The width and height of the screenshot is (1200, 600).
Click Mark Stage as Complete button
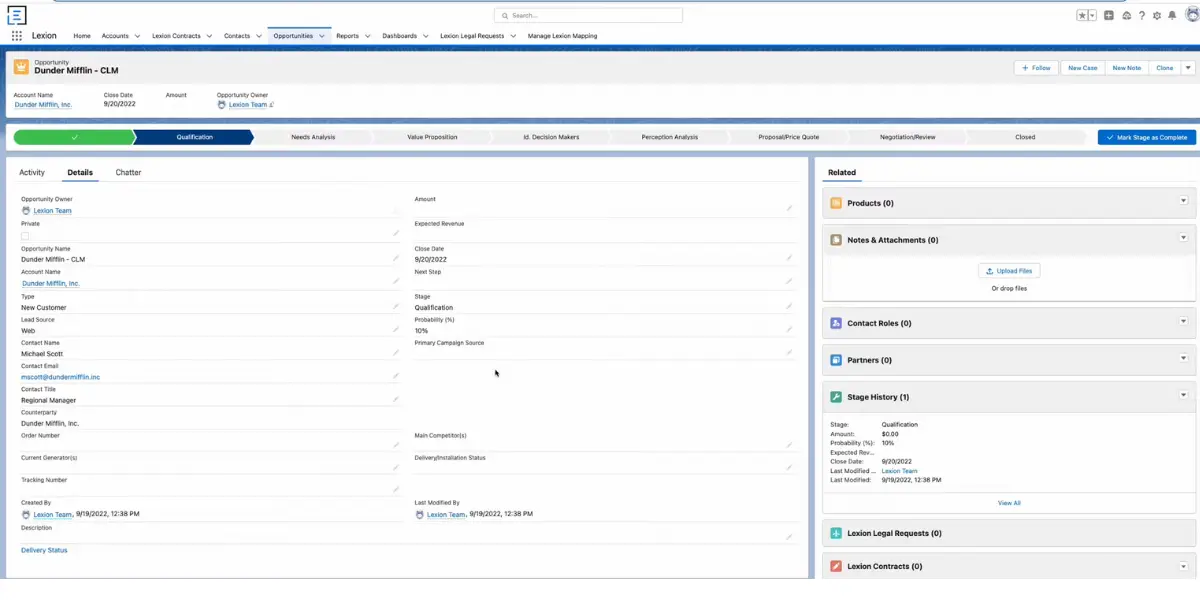pos(1147,137)
